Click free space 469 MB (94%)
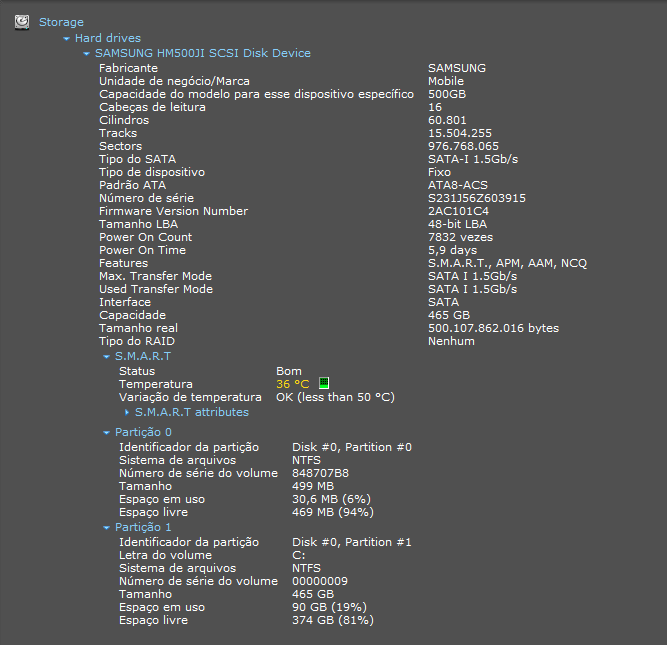The image size is (667, 645). point(333,512)
